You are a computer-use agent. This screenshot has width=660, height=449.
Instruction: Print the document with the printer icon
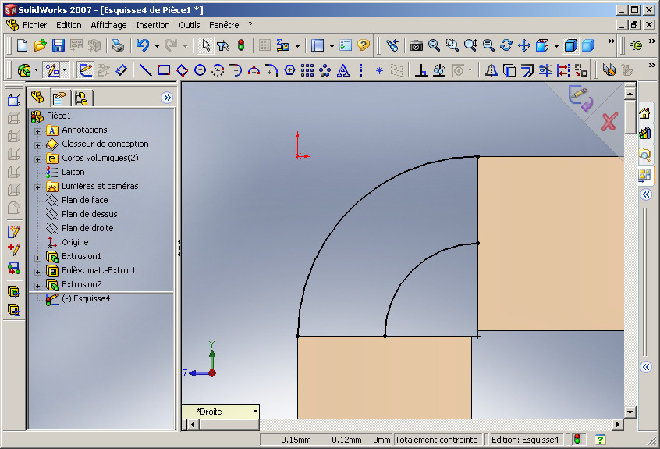pyautogui.click(x=118, y=45)
